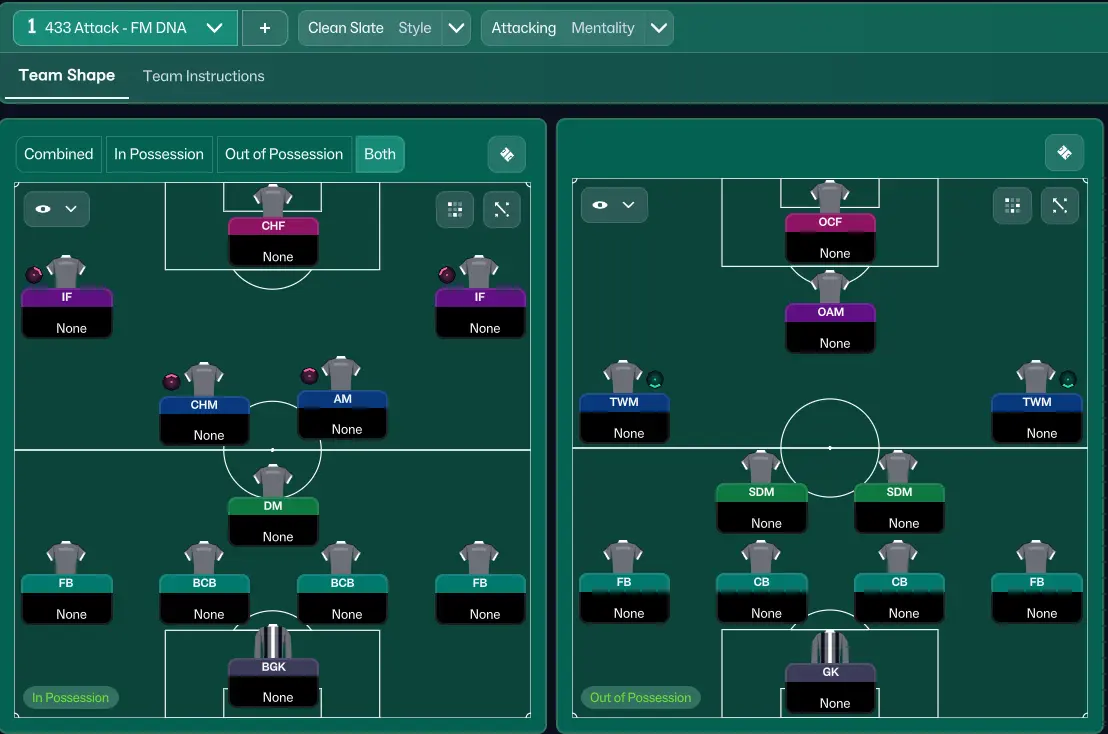Select the left BCB role card
Screen dimensions: 1108x734
(x=204, y=599)
